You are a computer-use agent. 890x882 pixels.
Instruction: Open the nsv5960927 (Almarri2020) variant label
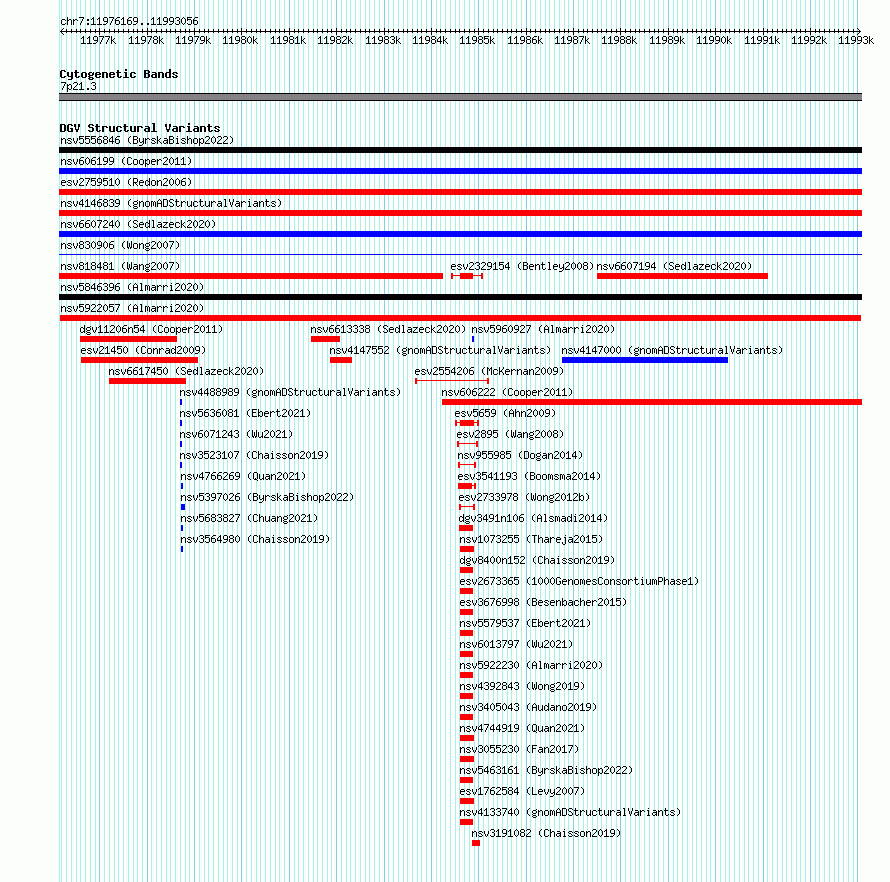pyautogui.click(x=543, y=329)
